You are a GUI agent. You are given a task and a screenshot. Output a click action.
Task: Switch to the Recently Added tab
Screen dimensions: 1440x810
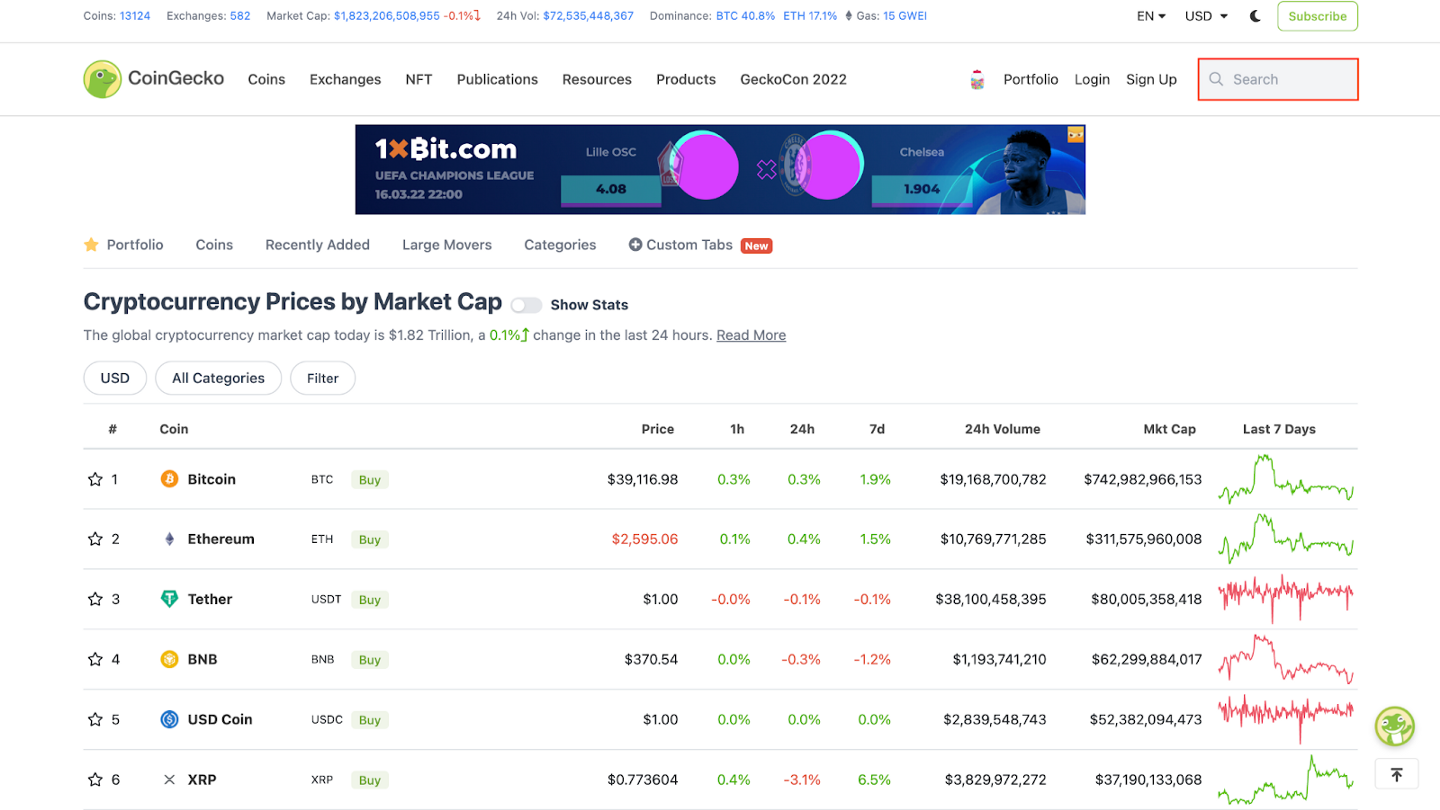pyautogui.click(x=317, y=245)
